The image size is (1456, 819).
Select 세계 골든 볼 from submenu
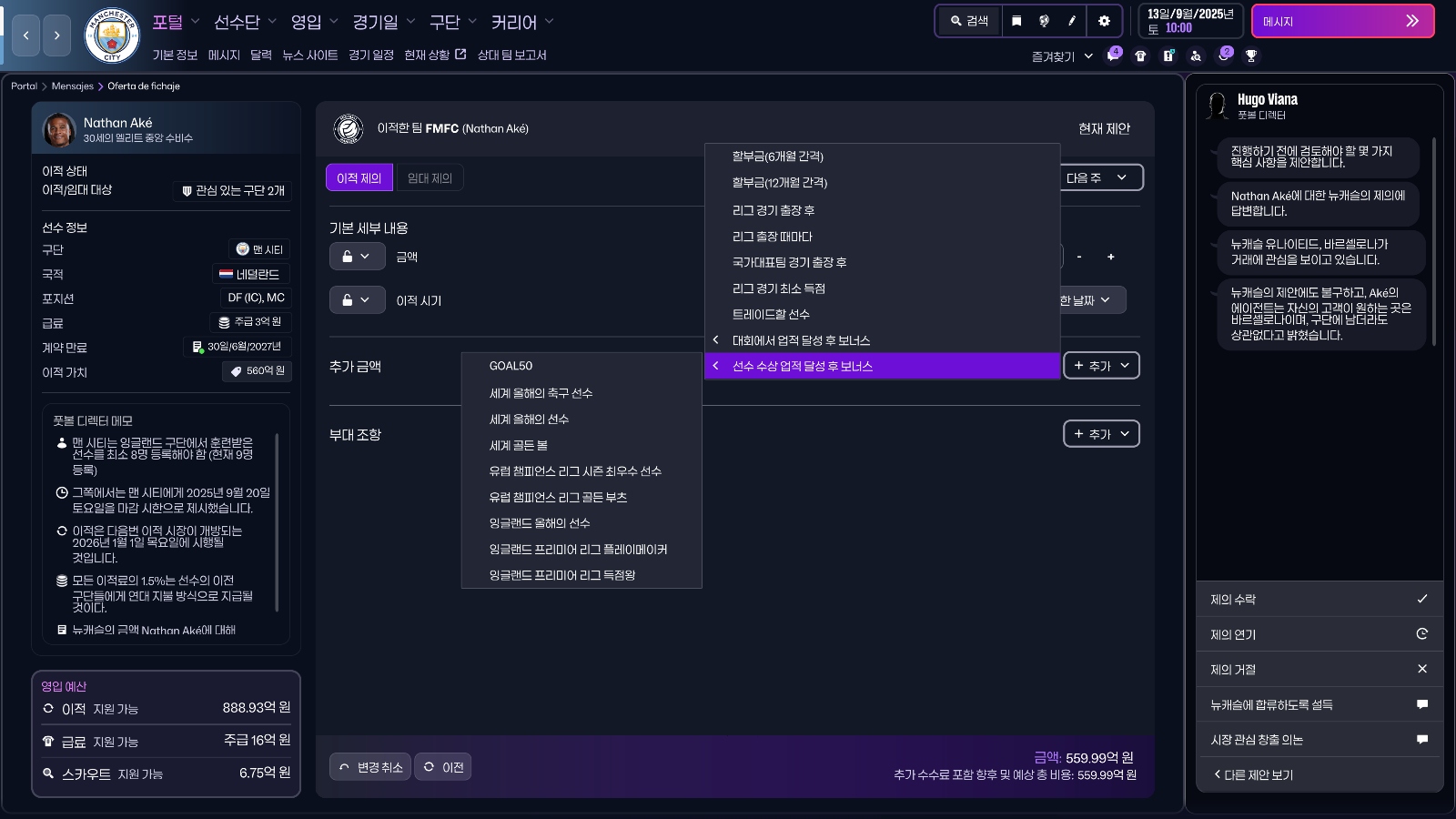(519, 445)
